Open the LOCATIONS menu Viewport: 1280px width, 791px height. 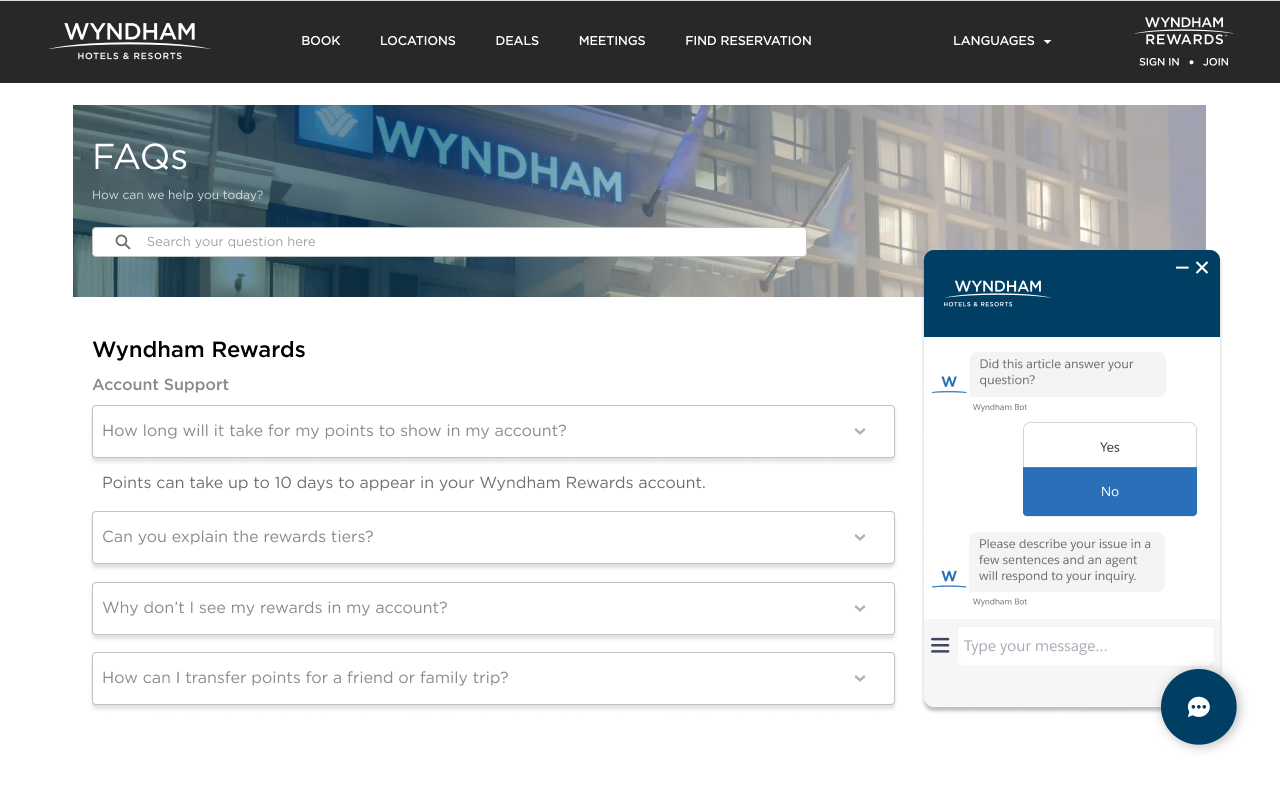tap(418, 41)
